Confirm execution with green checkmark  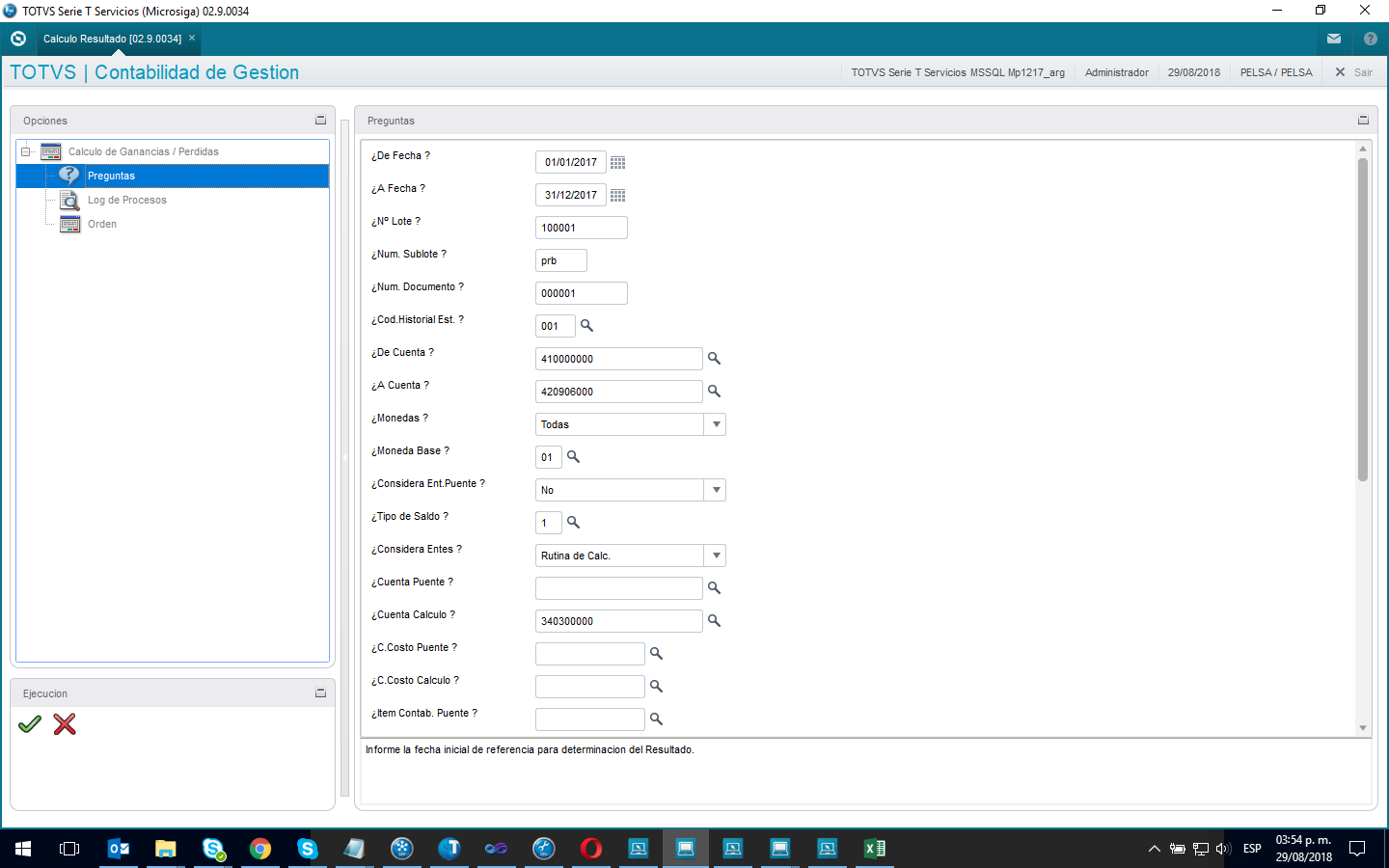pos(30,724)
